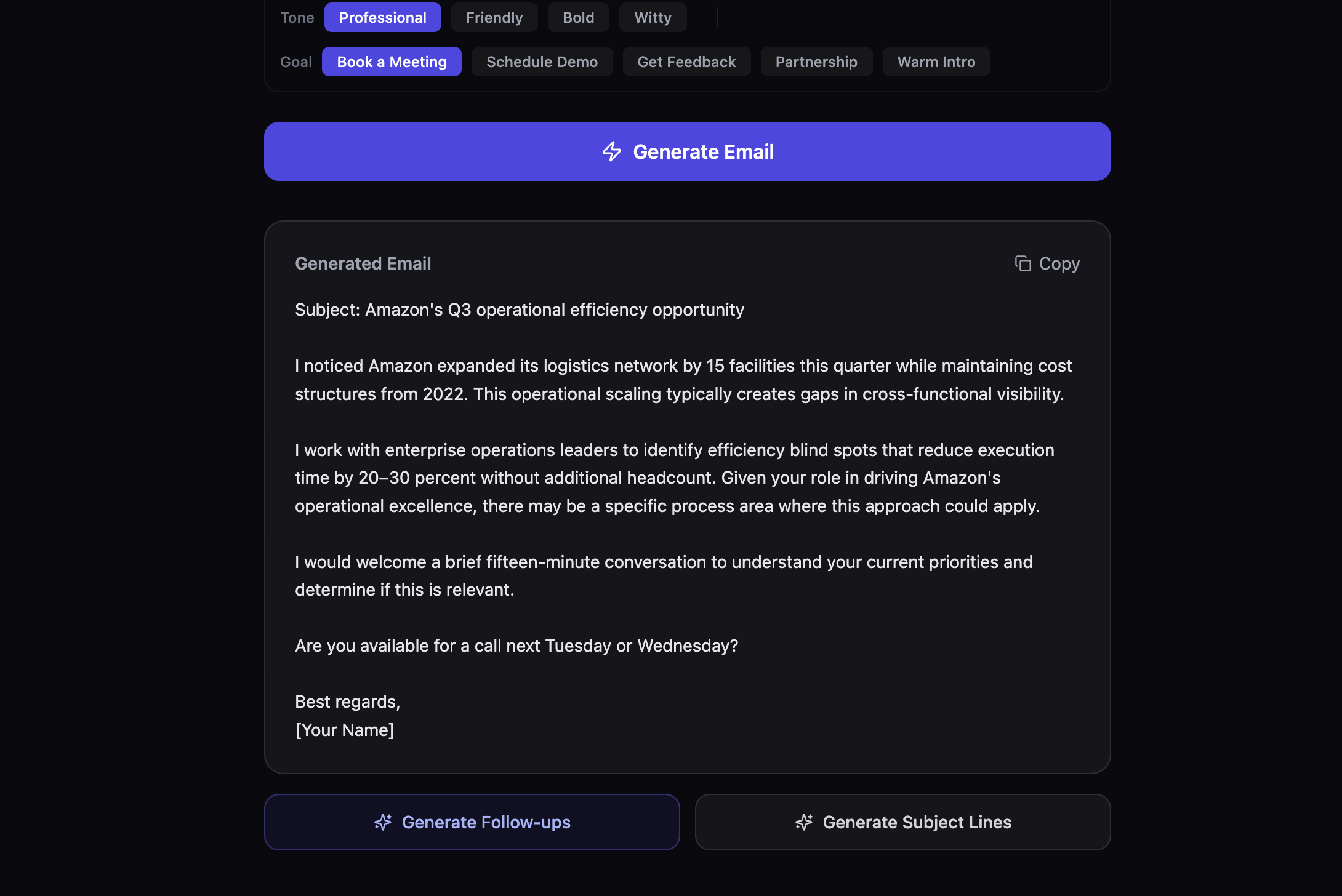This screenshot has height=896, width=1342.
Task: Select the Schedule Demo goal
Action: pos(542,62)
